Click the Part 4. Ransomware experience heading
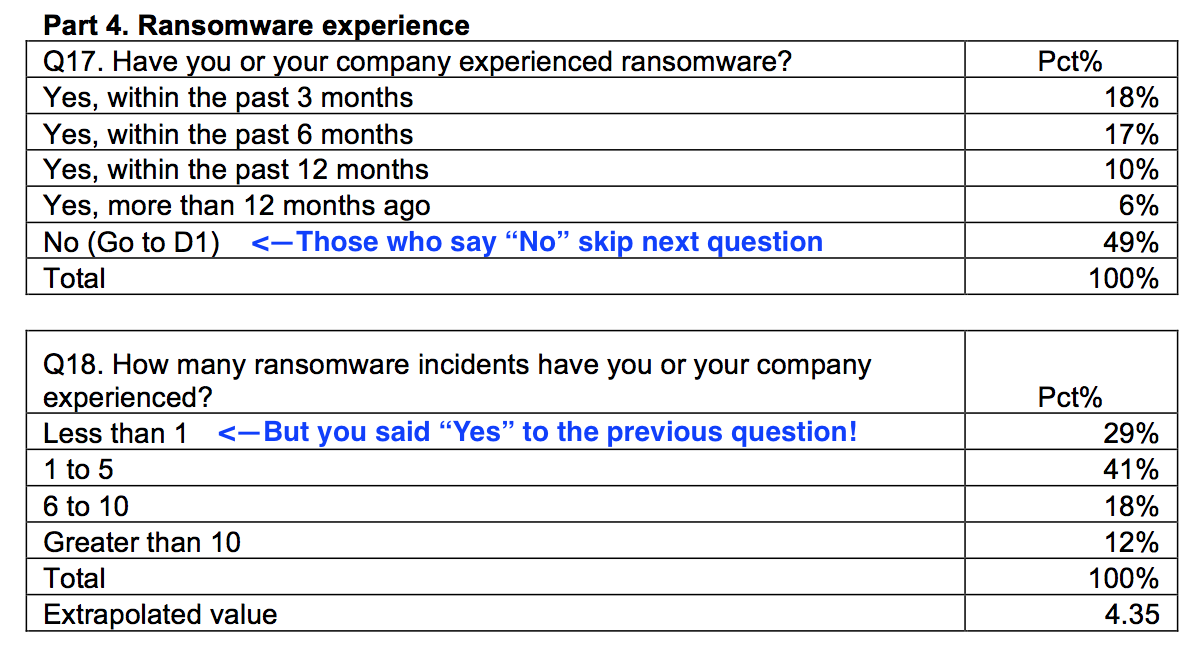1200x646 pixels. (257, 24)
